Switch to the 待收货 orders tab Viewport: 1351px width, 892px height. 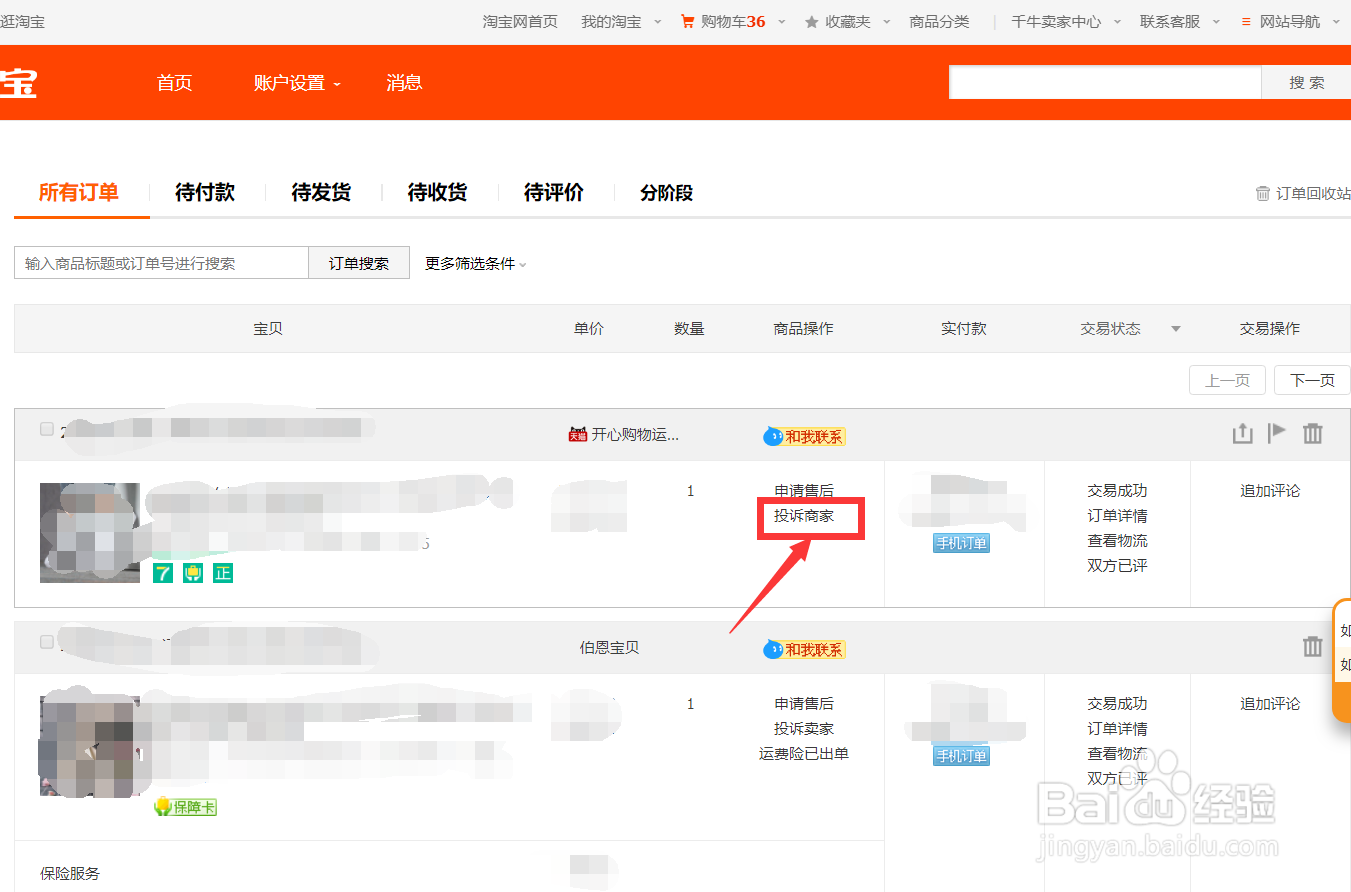tap(437, 192)
